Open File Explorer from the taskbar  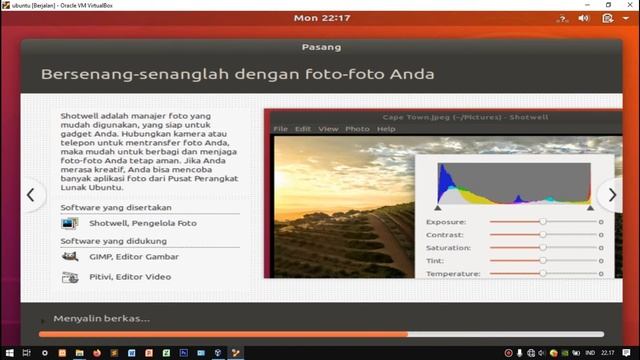[80, 353]
